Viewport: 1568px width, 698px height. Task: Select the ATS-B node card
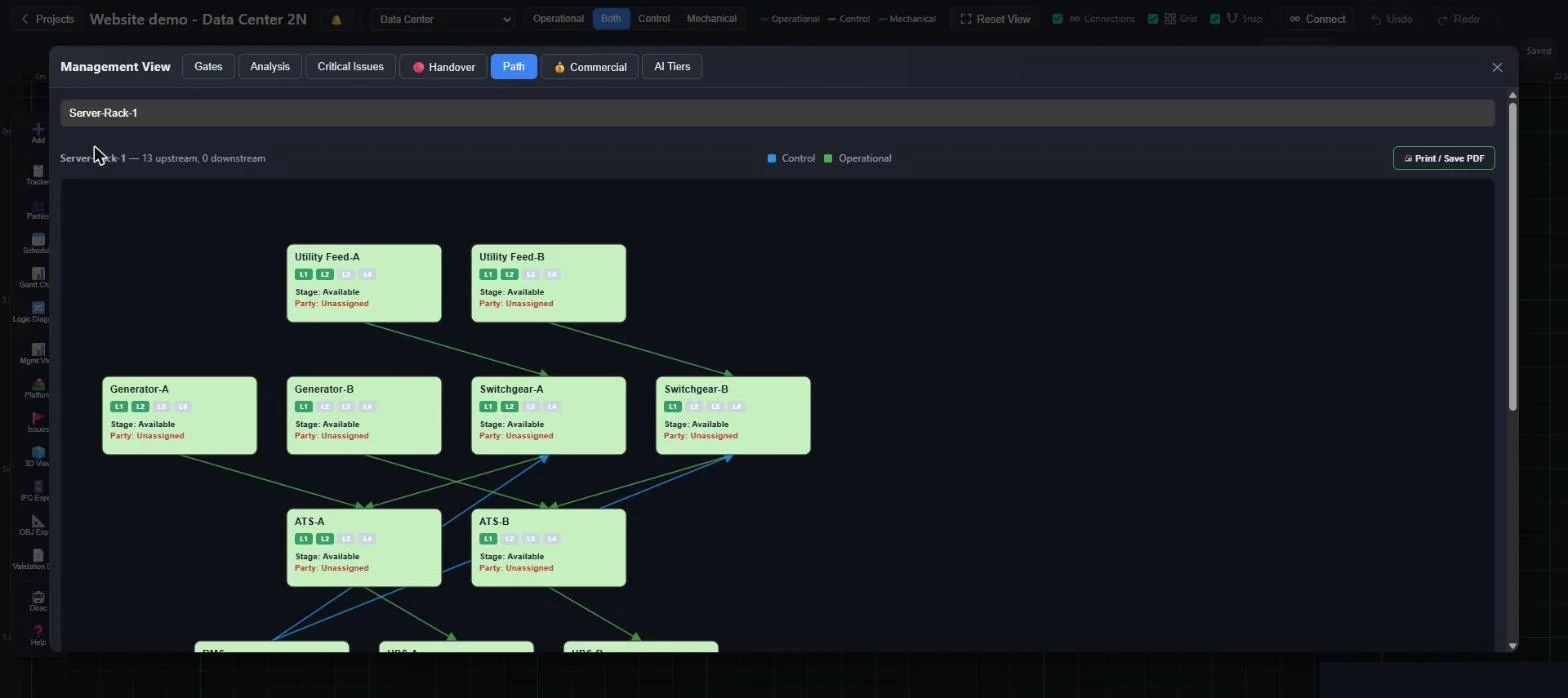click(x=548, y=547)
